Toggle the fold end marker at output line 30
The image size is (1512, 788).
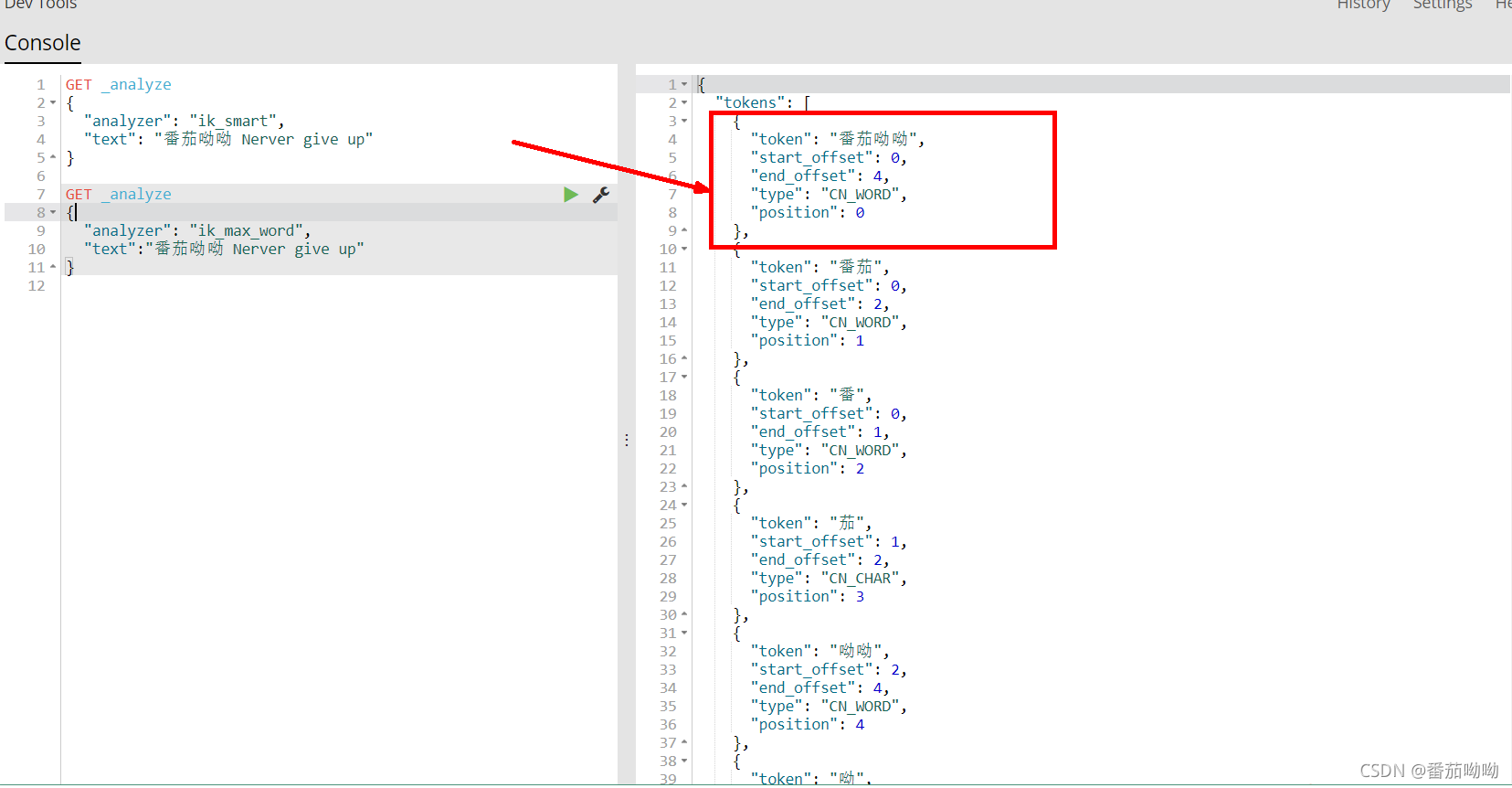click(x=684, y=614)
